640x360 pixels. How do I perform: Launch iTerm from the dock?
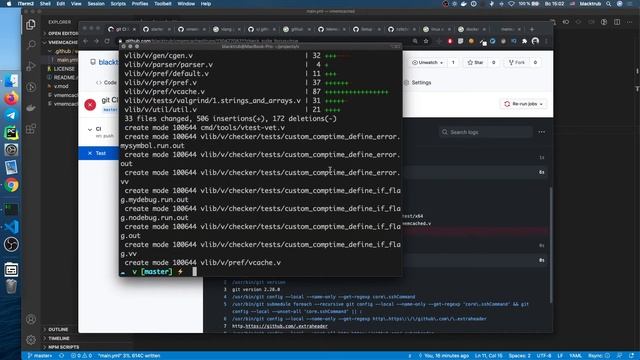click(x=11, y=209)
